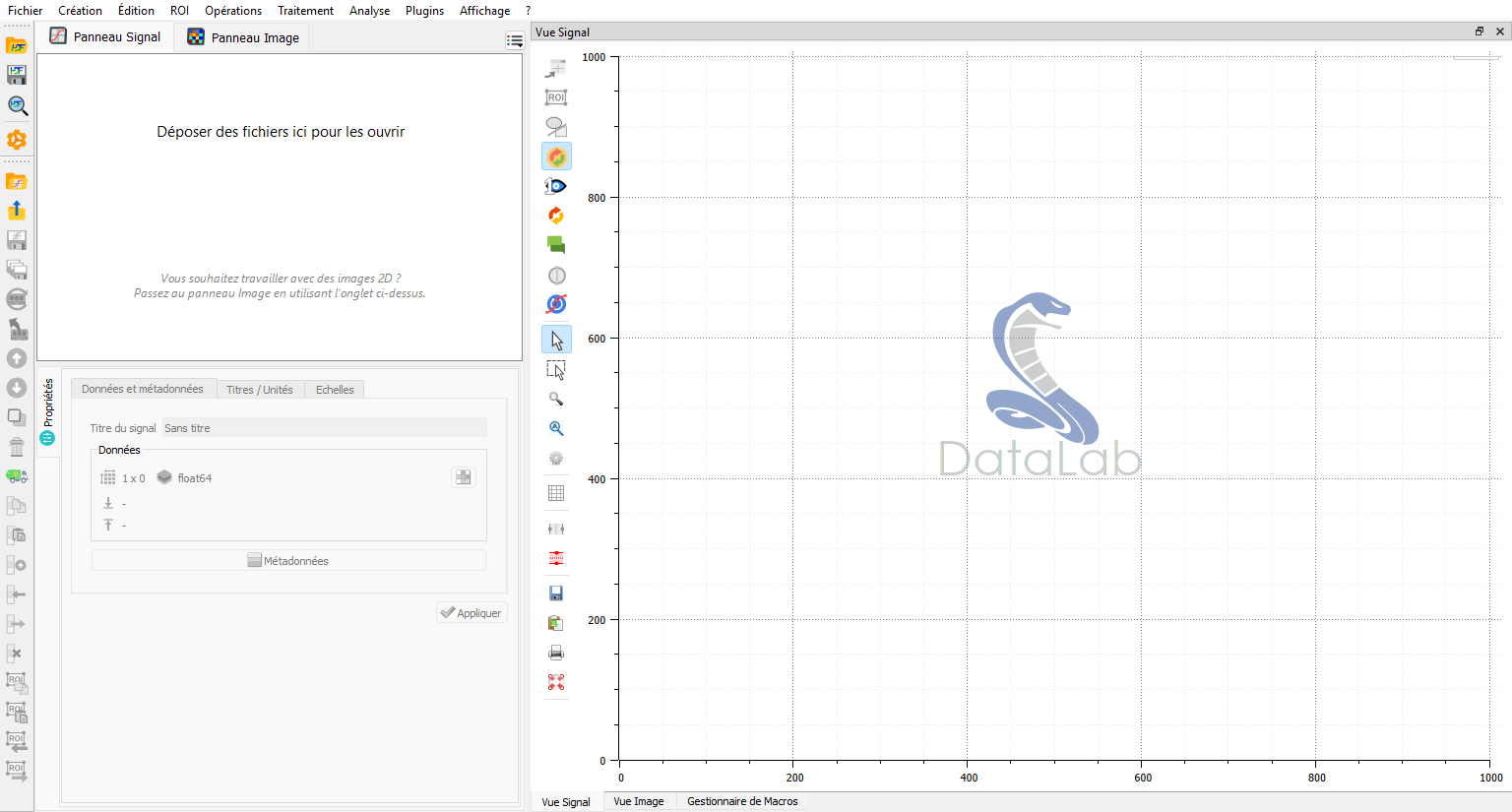
Task: Open the Gestionnaire de Macros tab
Action: click(x=742, y=801)
